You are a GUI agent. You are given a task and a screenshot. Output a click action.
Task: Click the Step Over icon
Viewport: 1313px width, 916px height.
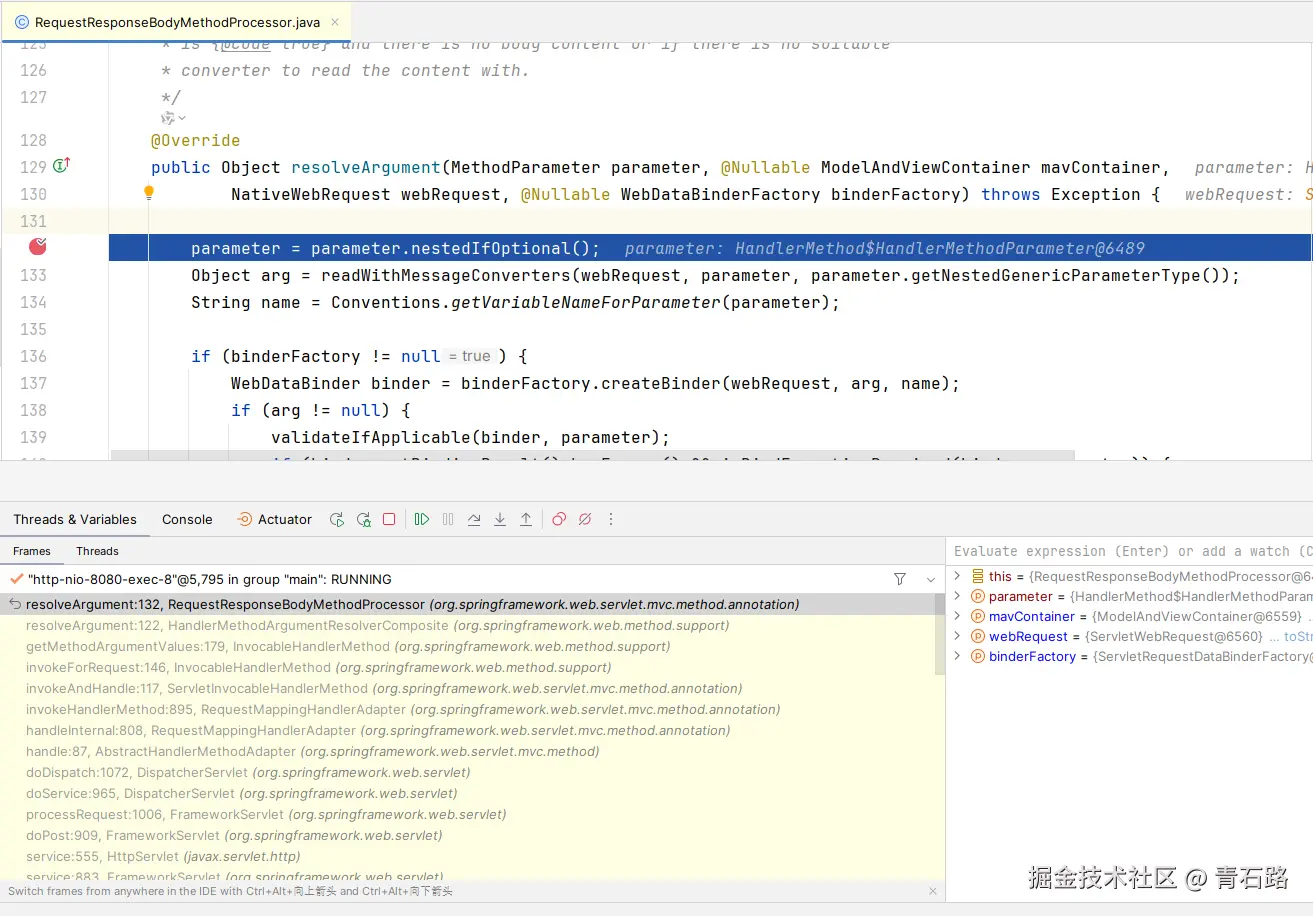pos(474,519)
